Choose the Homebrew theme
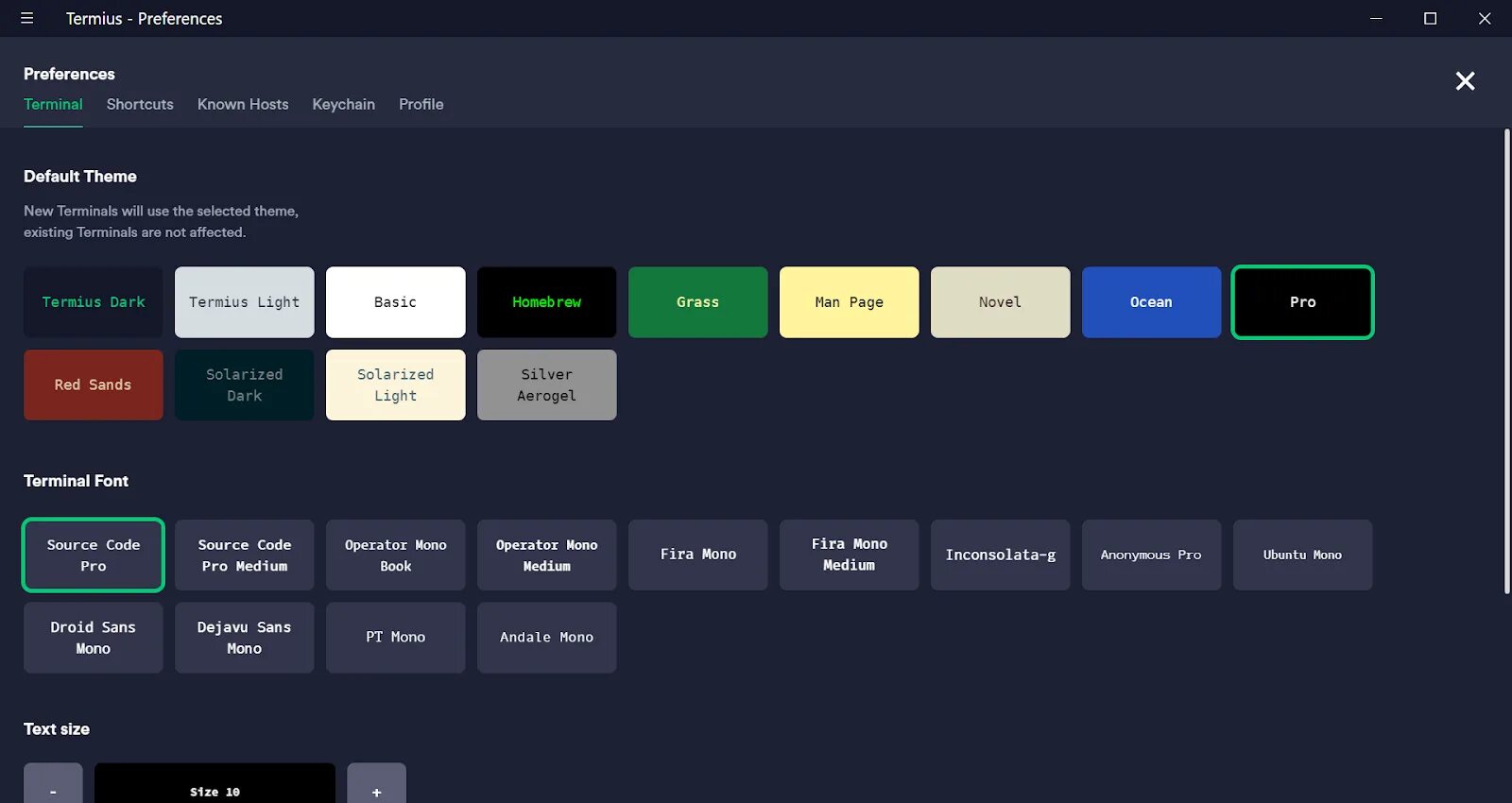 547,302
